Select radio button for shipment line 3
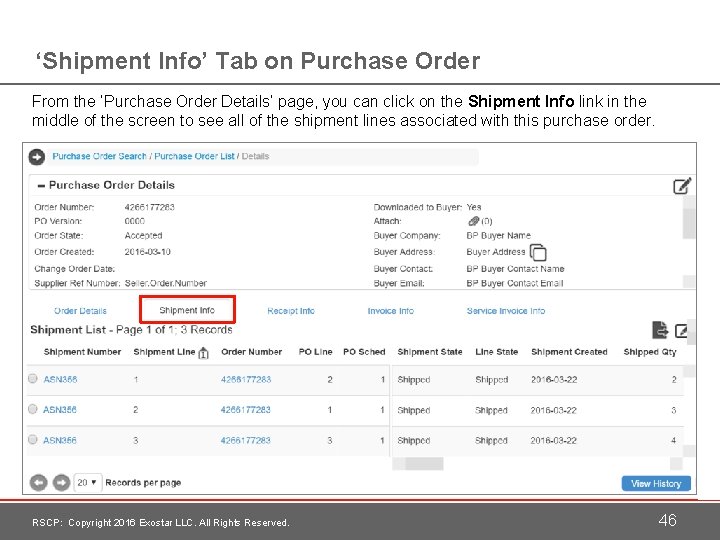This screenshot has height=540, width=720. click(33, 439)
